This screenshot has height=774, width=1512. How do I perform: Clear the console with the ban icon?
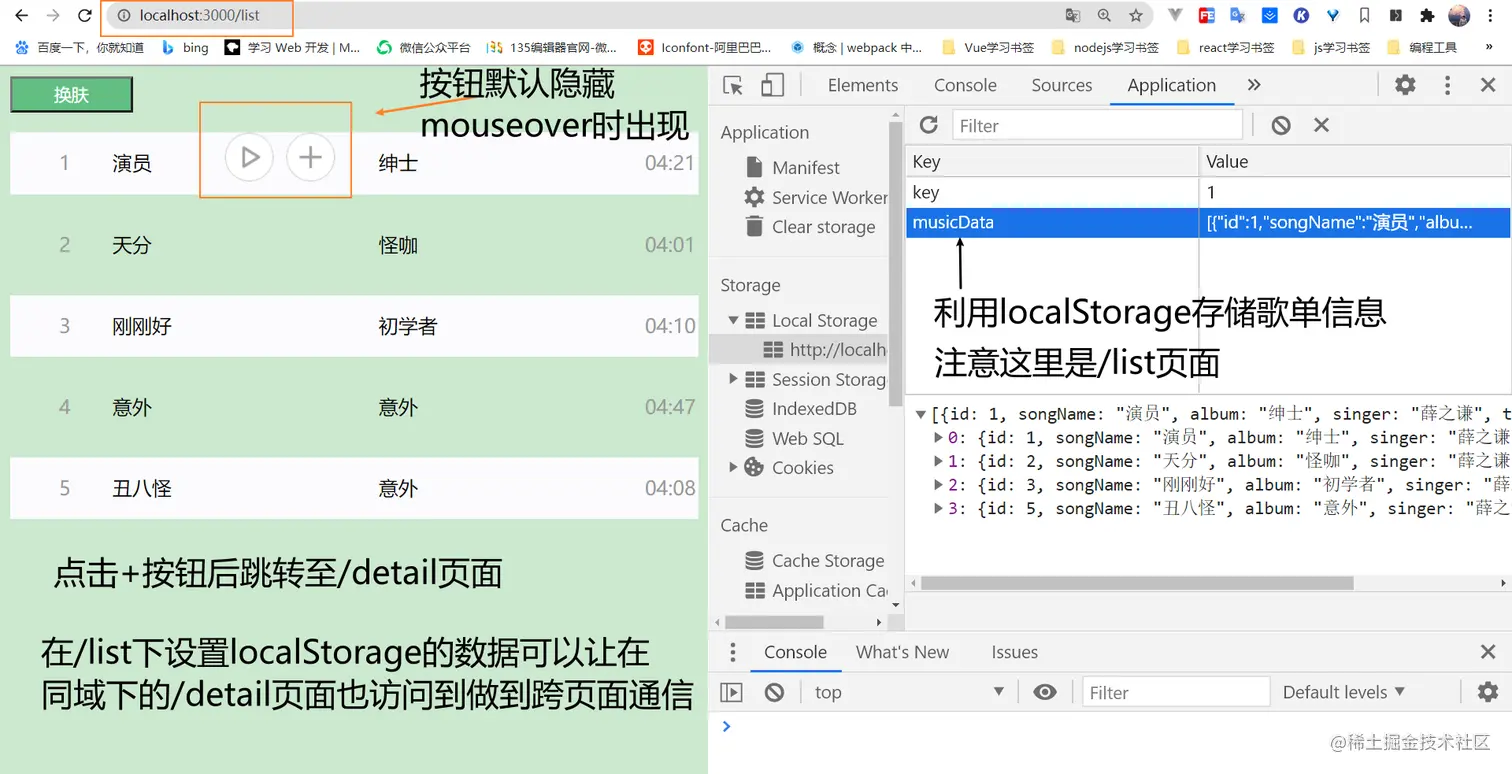(774, 692)
